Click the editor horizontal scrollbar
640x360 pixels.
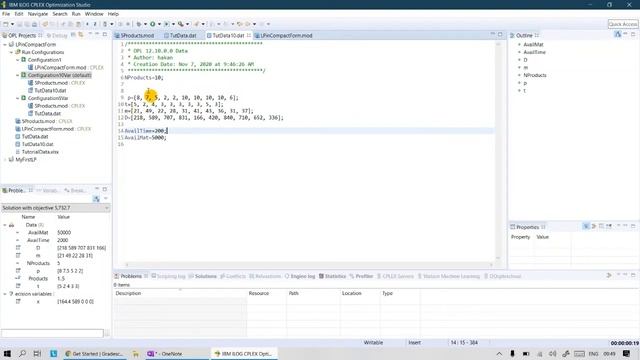click(308, 264)
